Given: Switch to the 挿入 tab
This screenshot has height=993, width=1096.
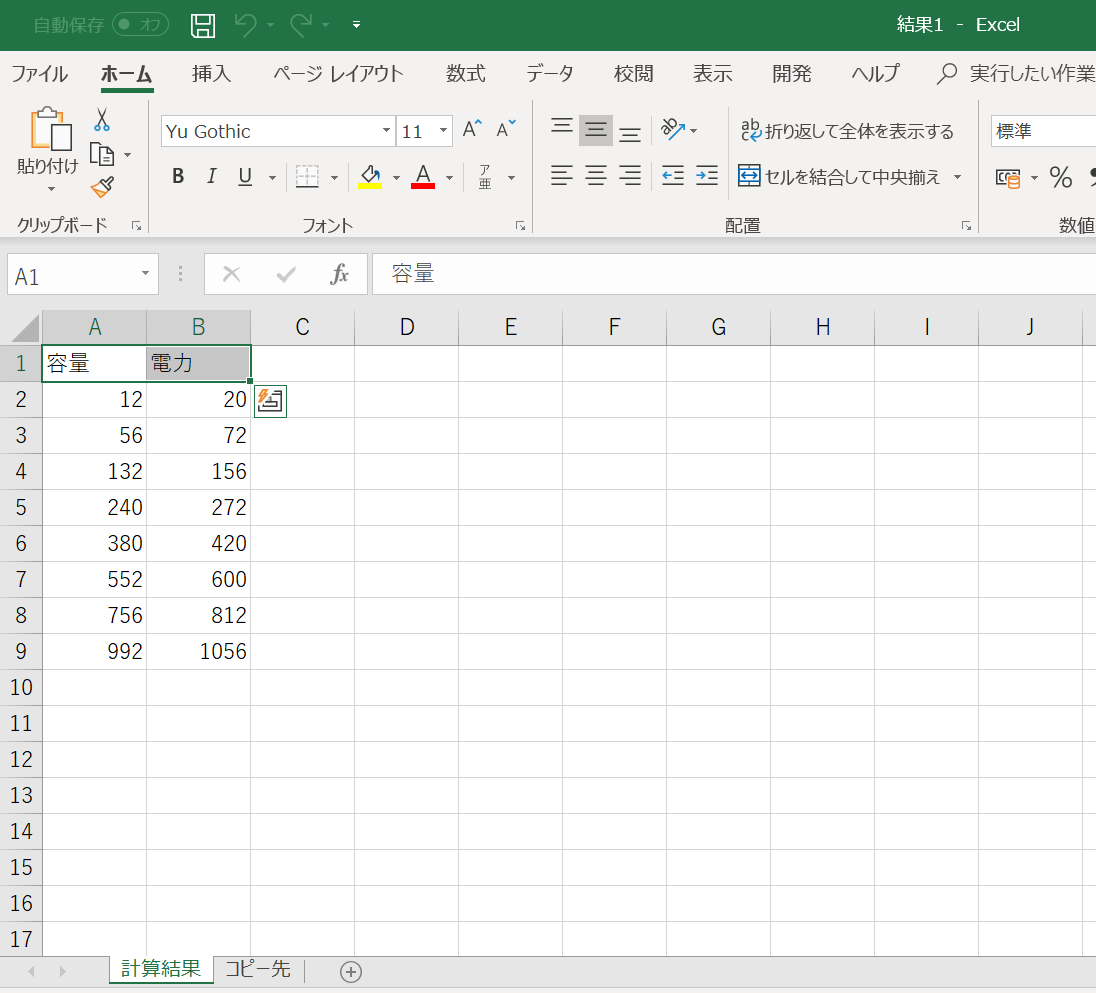Looking at the screenshot, I should point(211,73).
